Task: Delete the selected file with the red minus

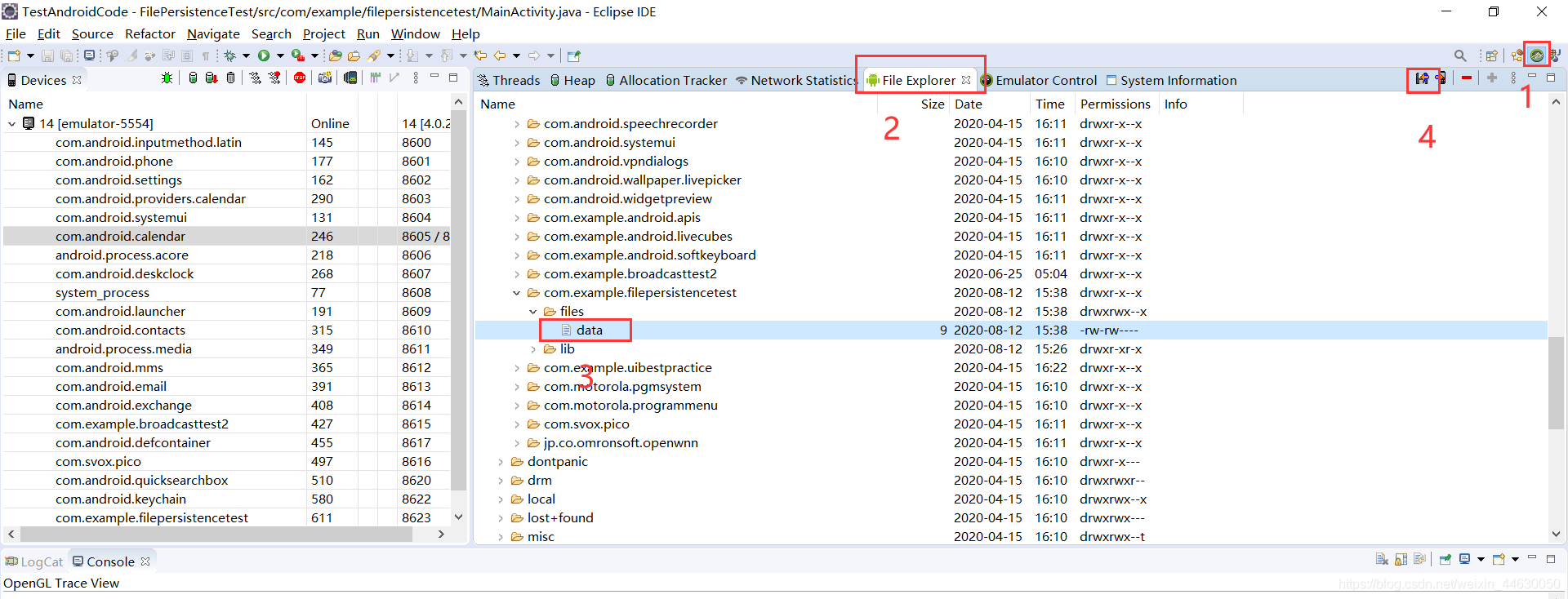Action: tap(1467, 78)
